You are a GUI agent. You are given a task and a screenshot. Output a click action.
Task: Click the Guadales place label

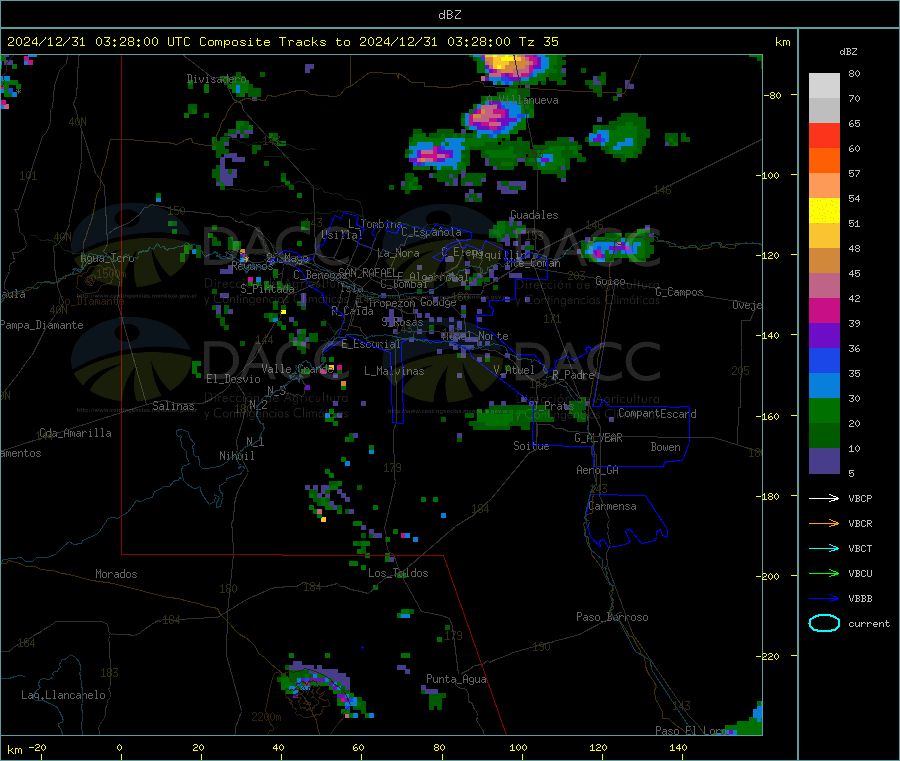(x=534, y=215)
